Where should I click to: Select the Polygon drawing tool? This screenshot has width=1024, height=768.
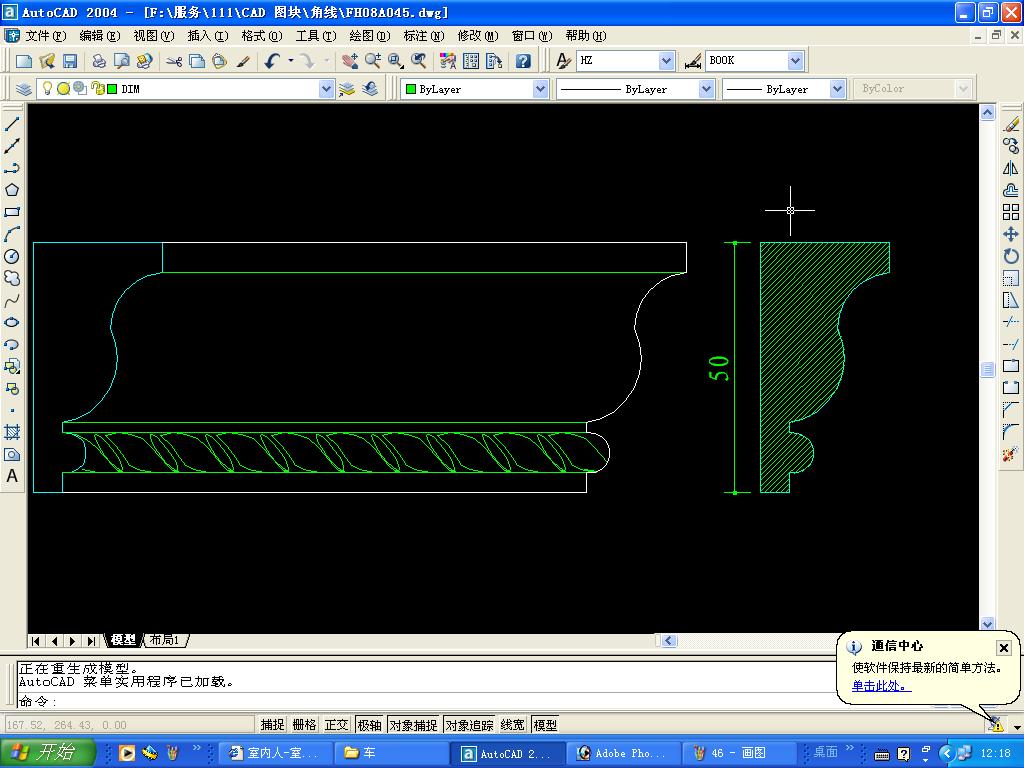tap(12, 190)
